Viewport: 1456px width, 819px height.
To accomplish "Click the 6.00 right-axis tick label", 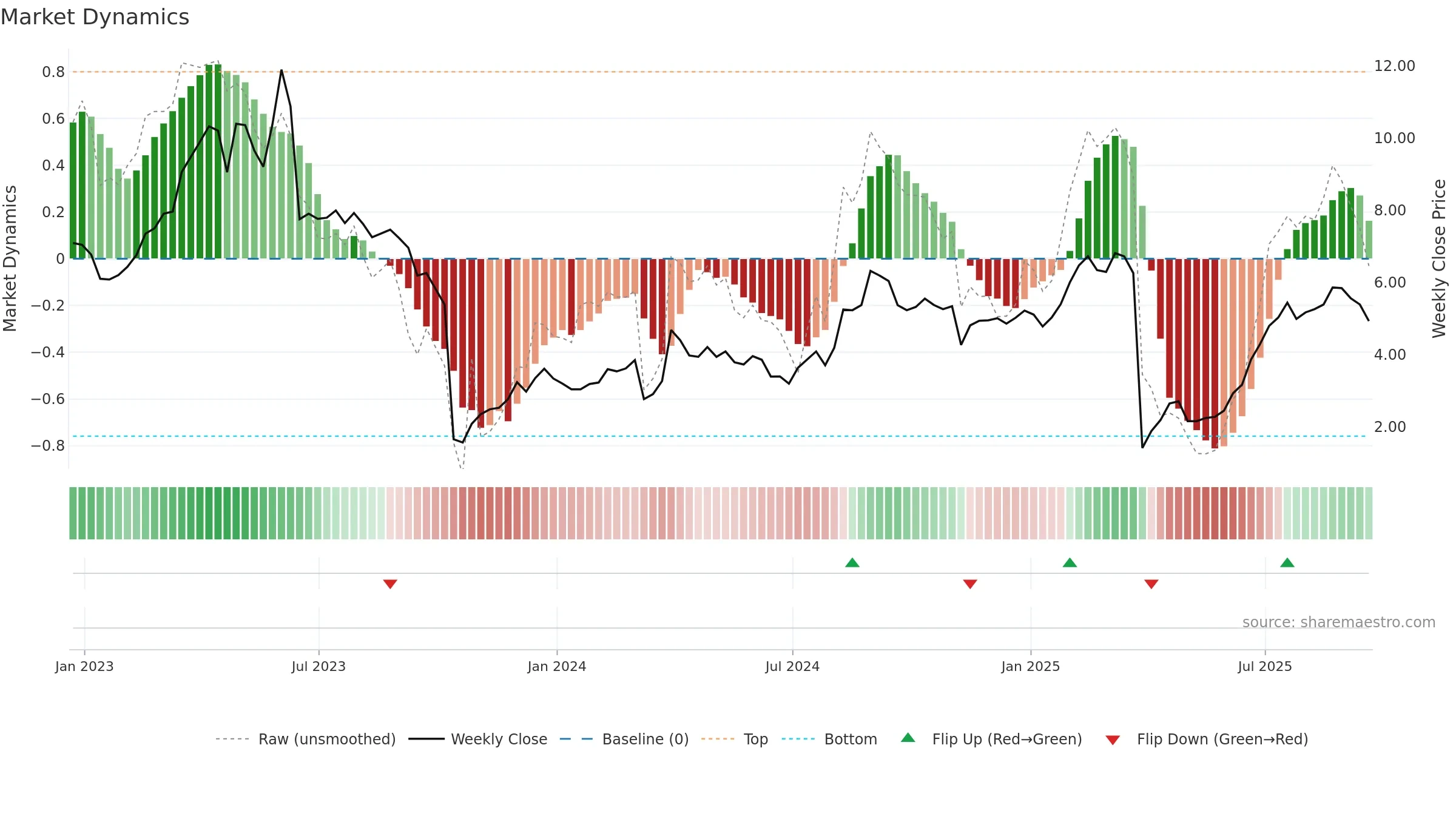I will pyautogui.click(x=1390, y=282).
